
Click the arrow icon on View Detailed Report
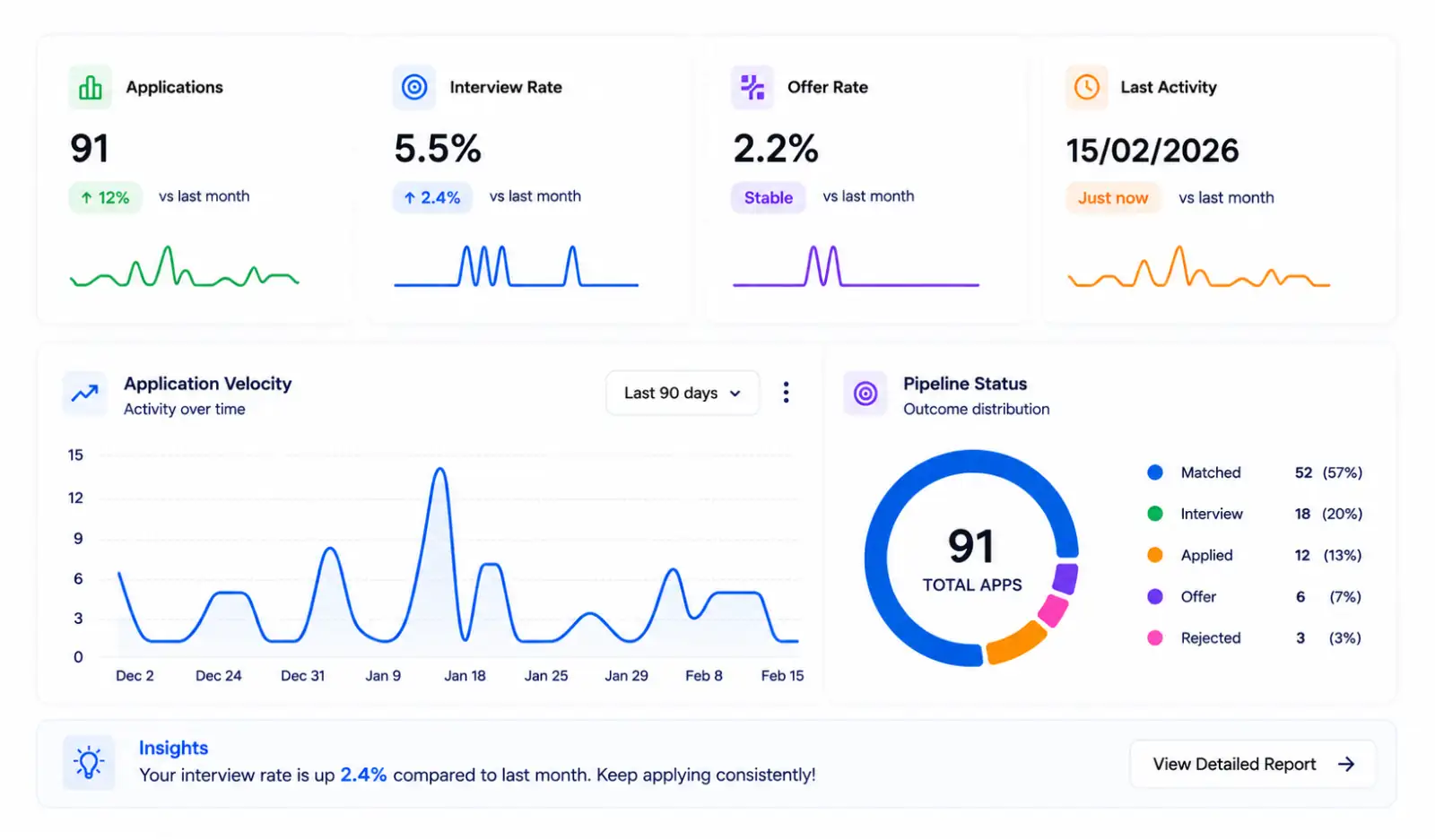click(1346, 764)
